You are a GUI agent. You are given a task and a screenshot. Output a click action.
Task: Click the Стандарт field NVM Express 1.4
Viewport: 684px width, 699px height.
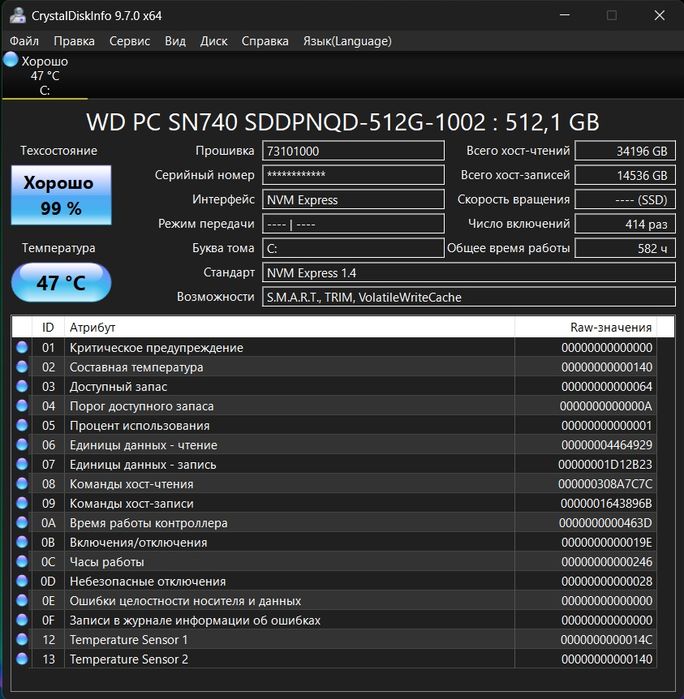tap(469, 272)
